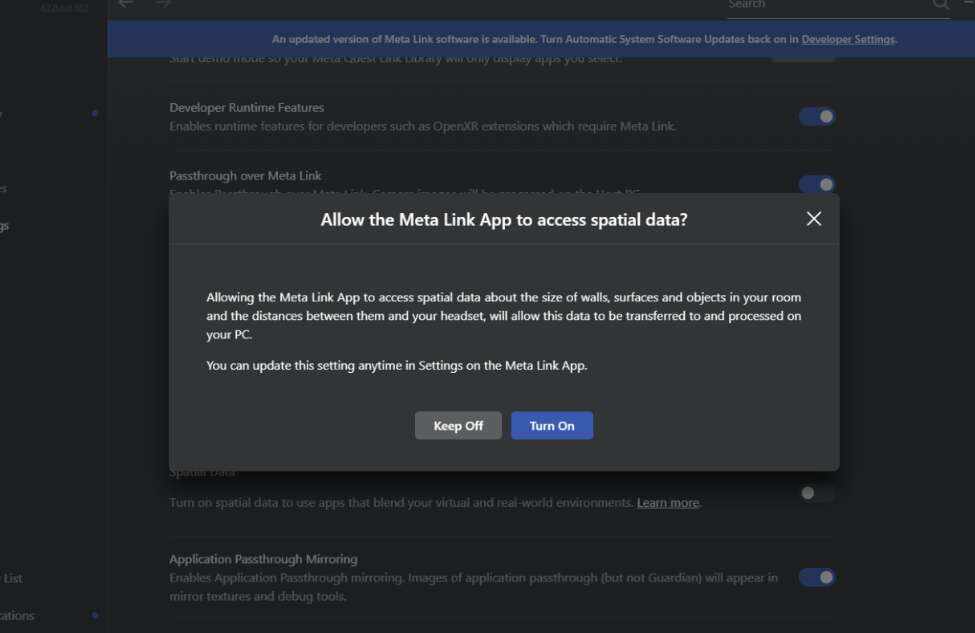Image resolution: width=975 pixels, height=633 pixels.
Task: Go back with the left arrow
Action: [x=126, y=4]
